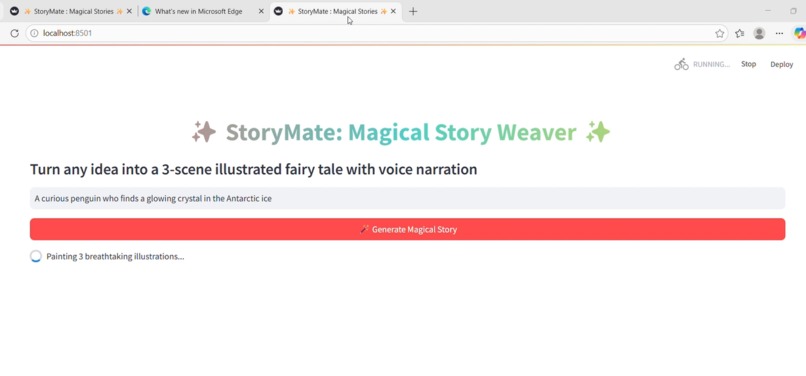The height and width of the screenshot is (376, 806).
Task: Close the first StoryMate tab
Action: [x=129, y=11]
